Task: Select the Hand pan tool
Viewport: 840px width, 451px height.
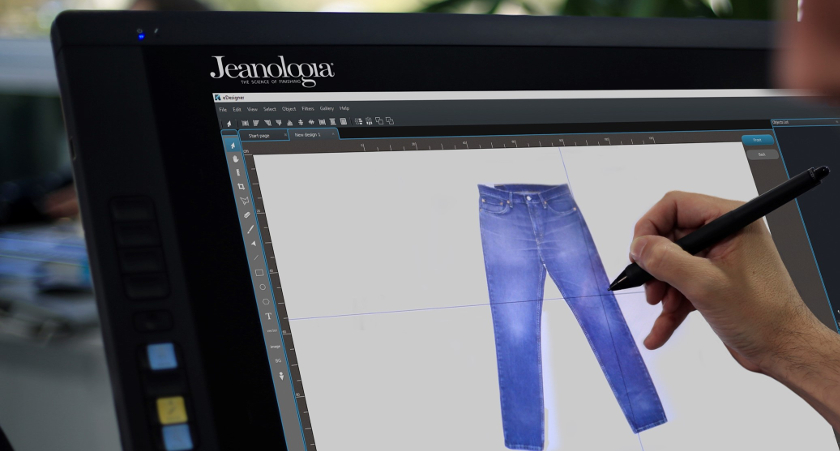Action: [236, 159]
